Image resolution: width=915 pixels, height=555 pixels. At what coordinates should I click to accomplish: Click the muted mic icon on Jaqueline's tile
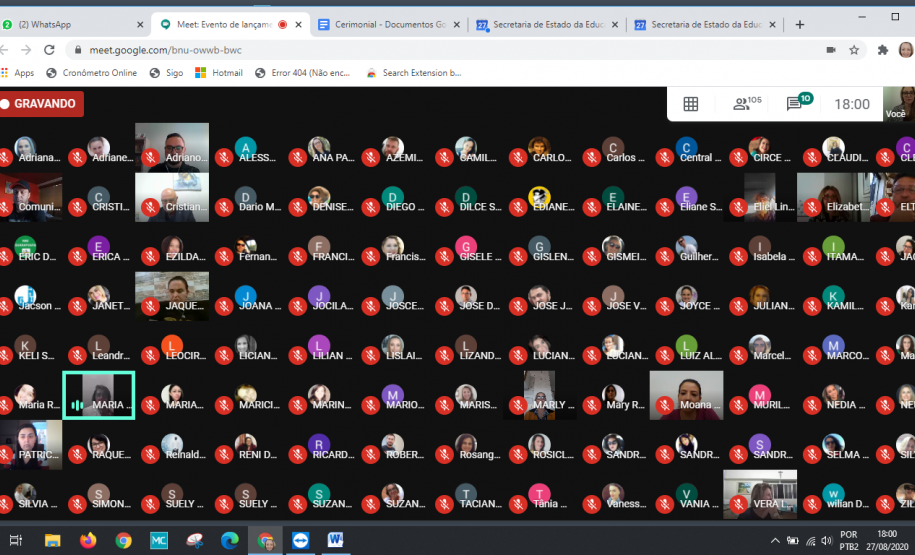(150, 306)
